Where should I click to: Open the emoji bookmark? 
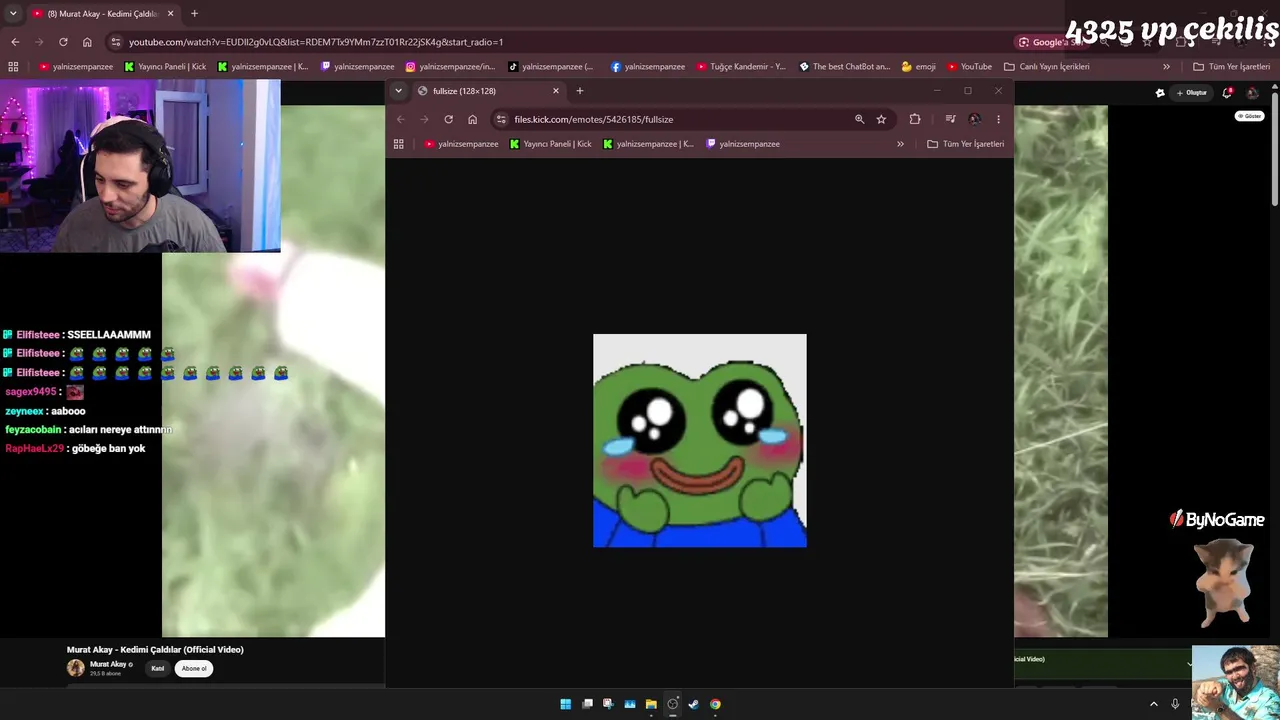(x=919, y=67)
